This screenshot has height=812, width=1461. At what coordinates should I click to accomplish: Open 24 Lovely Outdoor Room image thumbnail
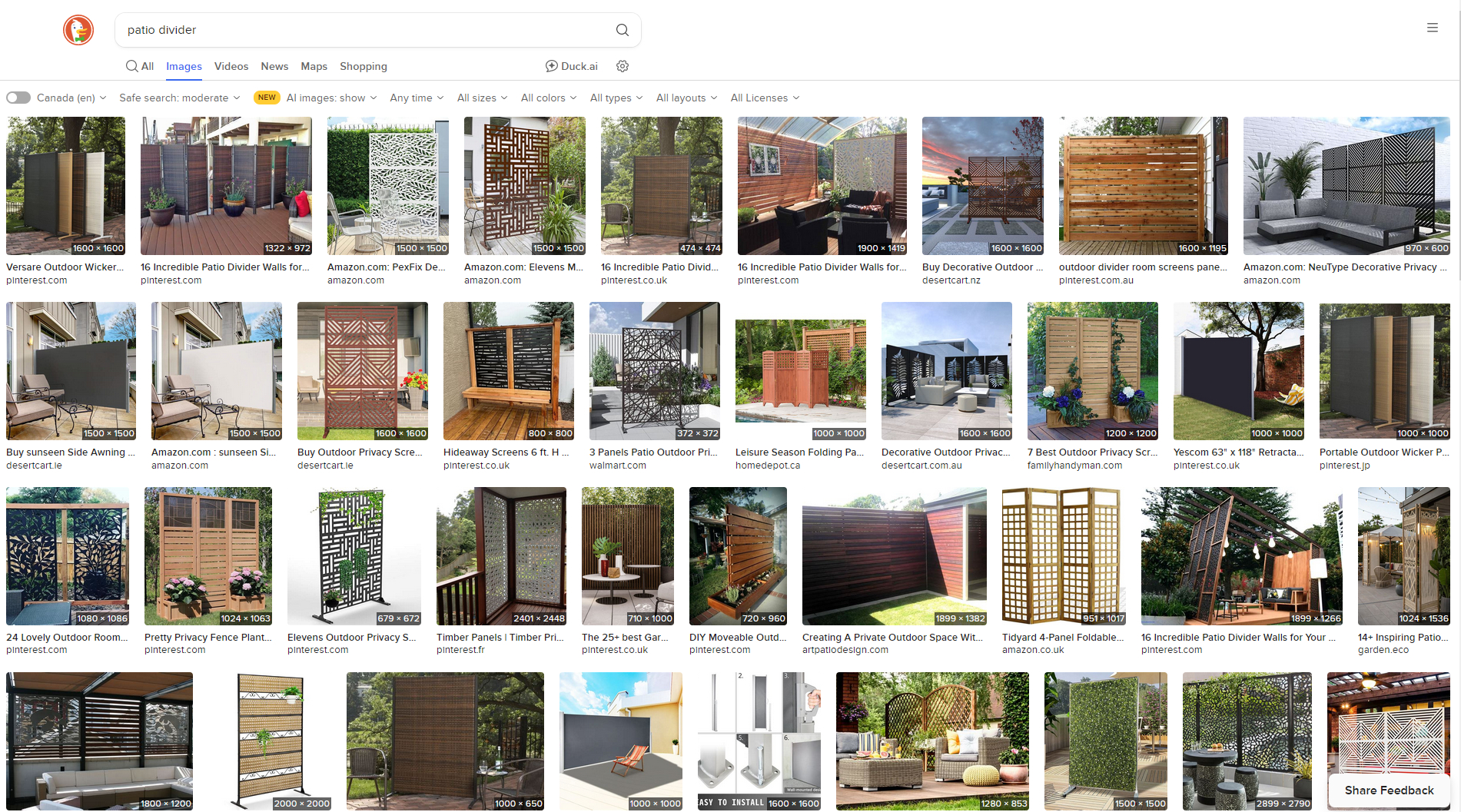point(68,556)
